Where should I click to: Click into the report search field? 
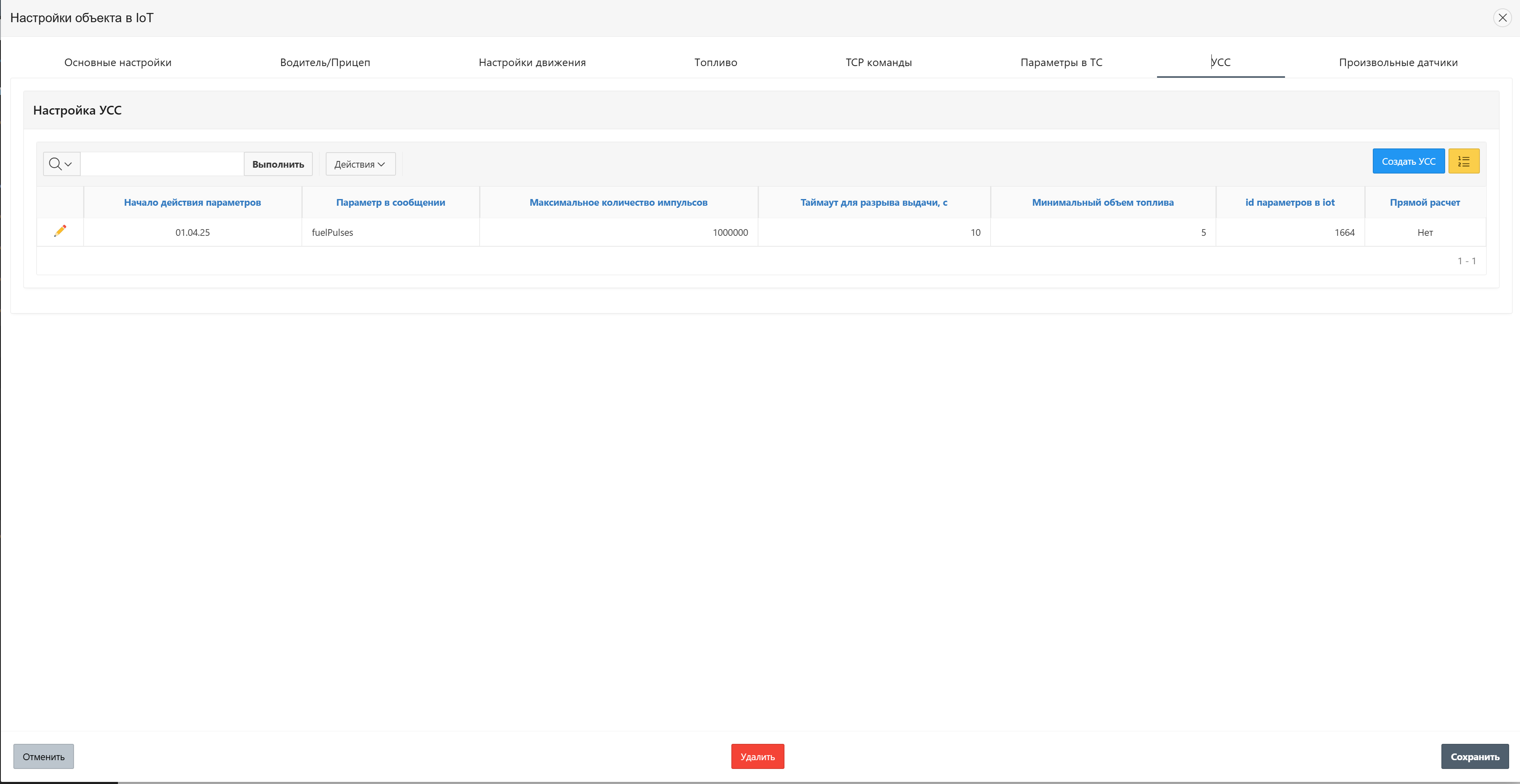(162, 164)
